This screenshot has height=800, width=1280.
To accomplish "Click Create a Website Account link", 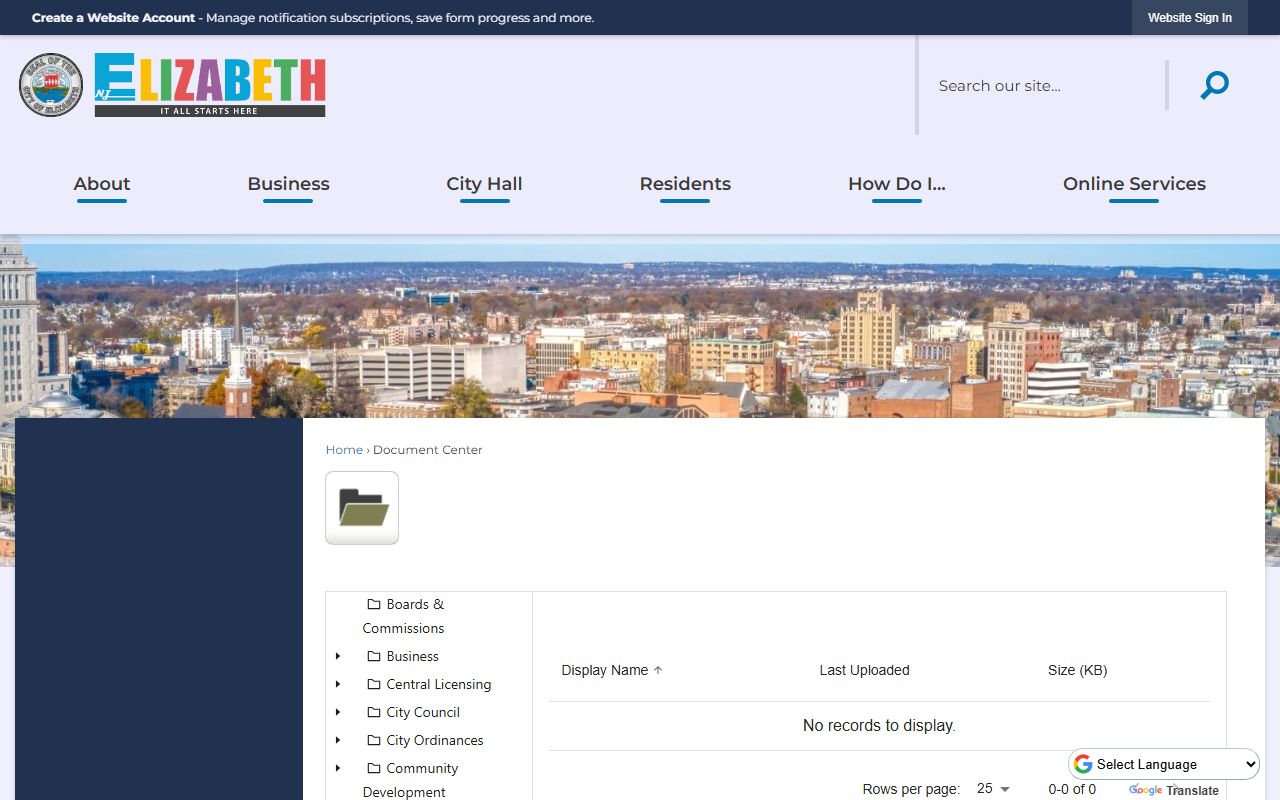I will (113, 18).
